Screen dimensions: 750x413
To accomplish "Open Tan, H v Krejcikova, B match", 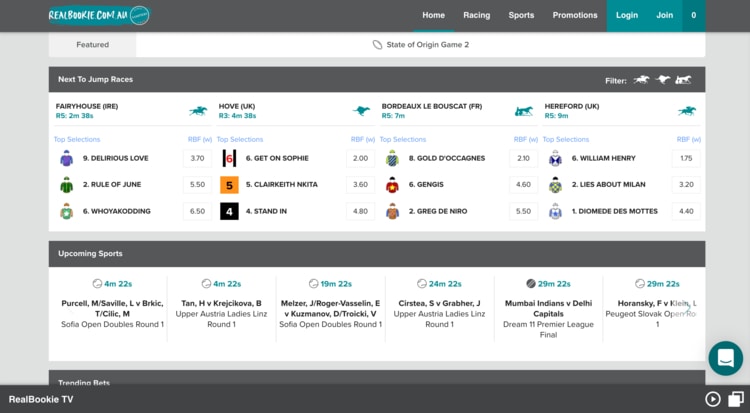I will point(221,309).
